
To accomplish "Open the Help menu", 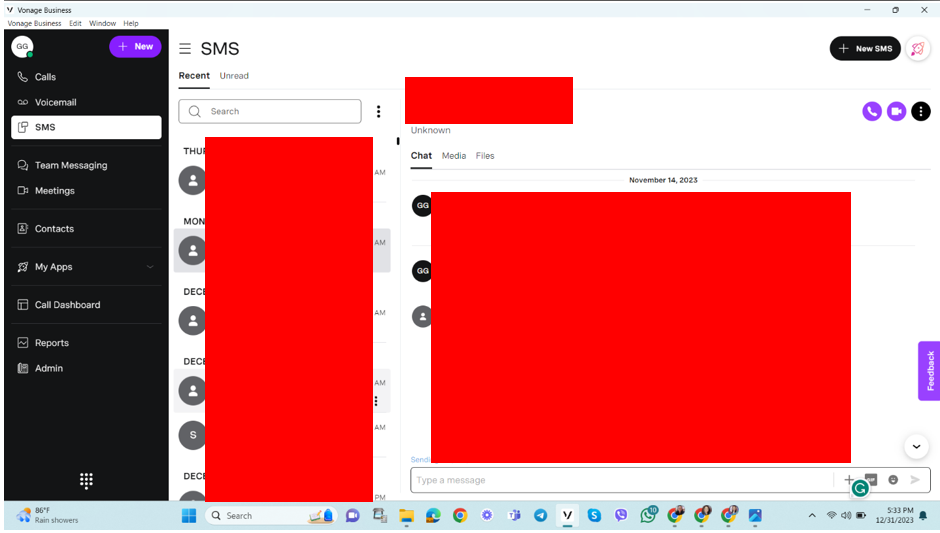I will [131, 23].
